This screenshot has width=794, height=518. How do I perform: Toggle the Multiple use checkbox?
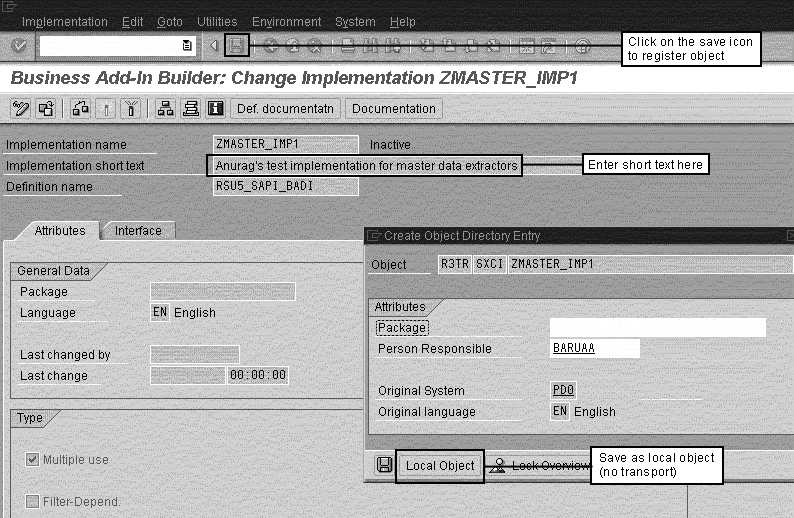click(x=33, y=460)
